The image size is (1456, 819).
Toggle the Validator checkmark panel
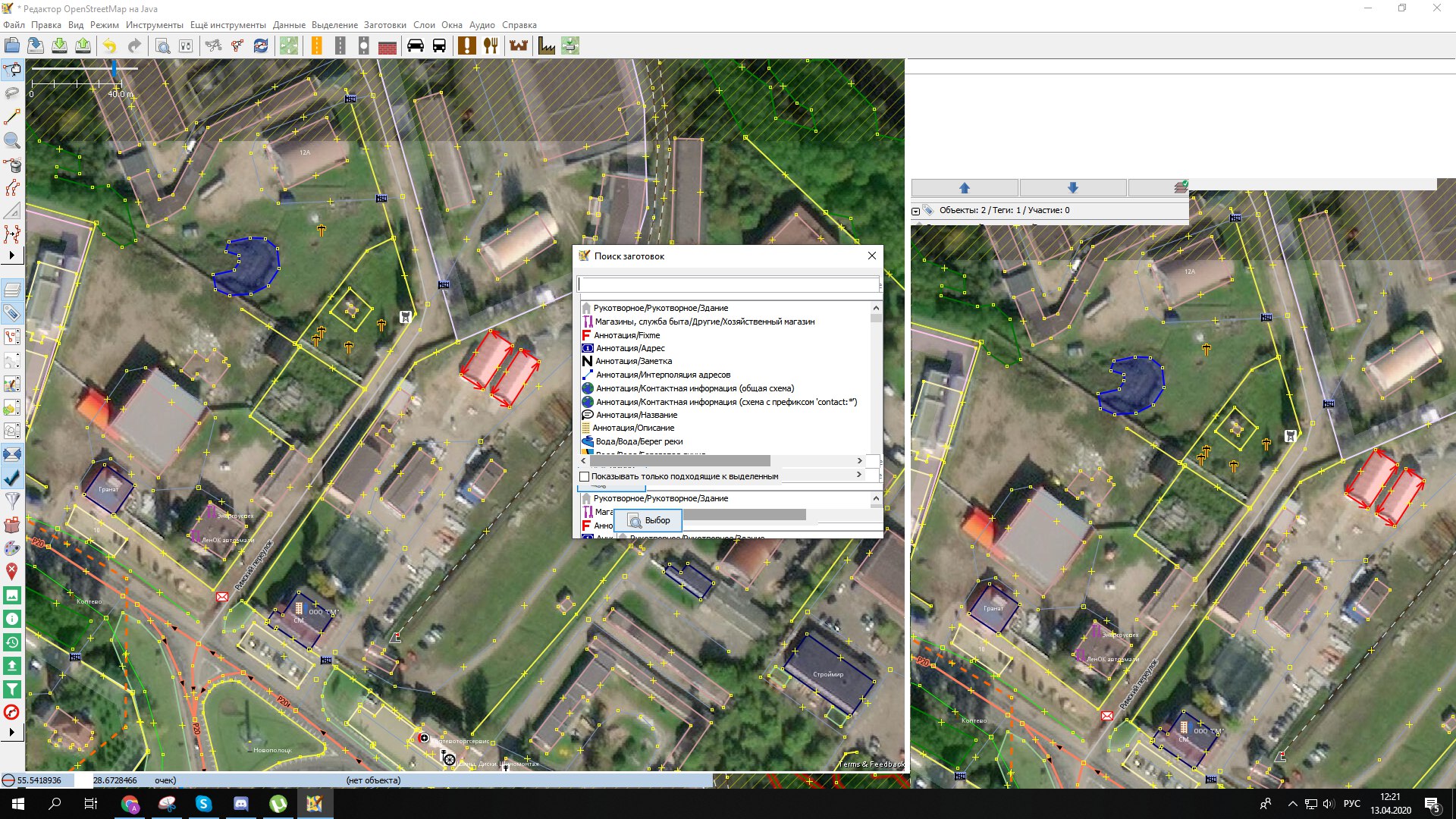tap(12, 478)
